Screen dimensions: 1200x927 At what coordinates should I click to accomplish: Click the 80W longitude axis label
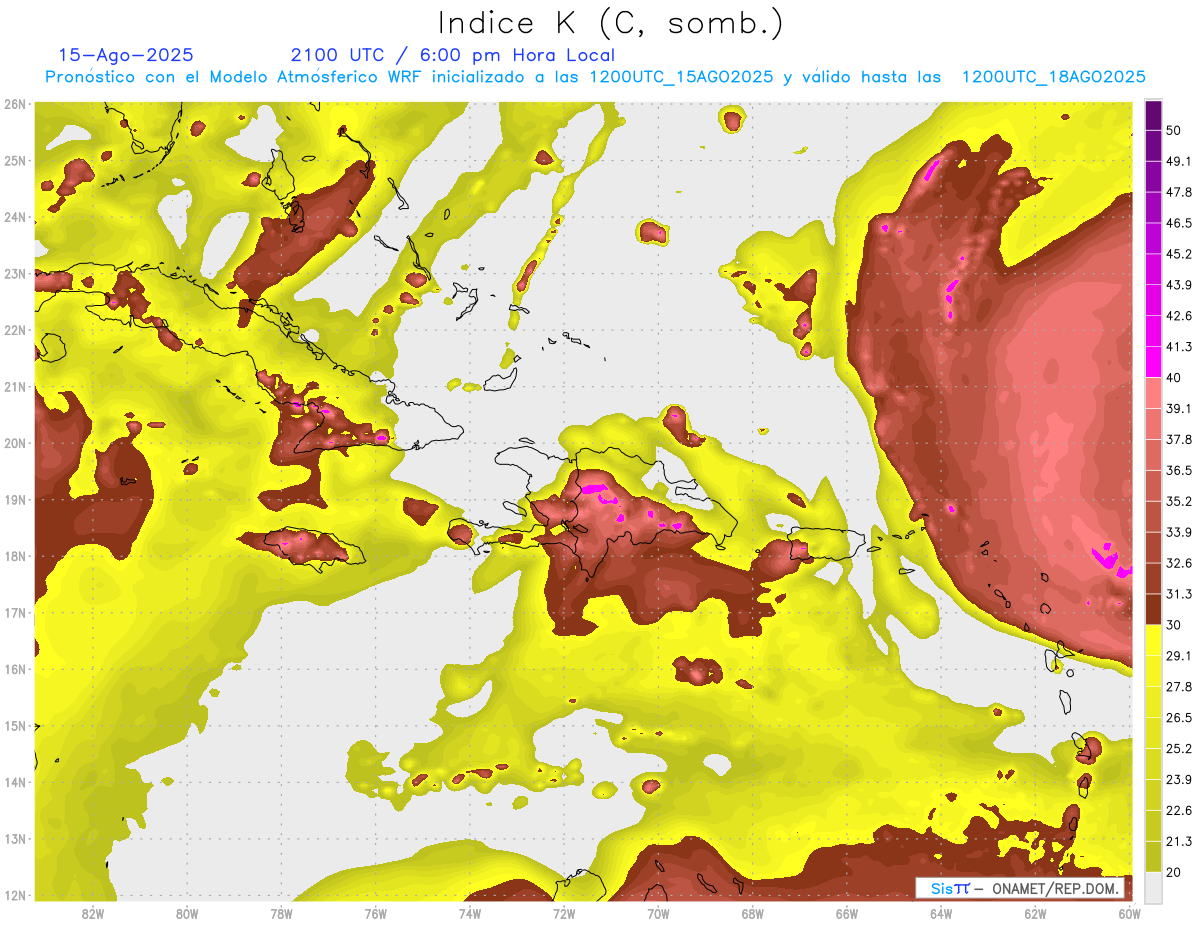[187, 913]
